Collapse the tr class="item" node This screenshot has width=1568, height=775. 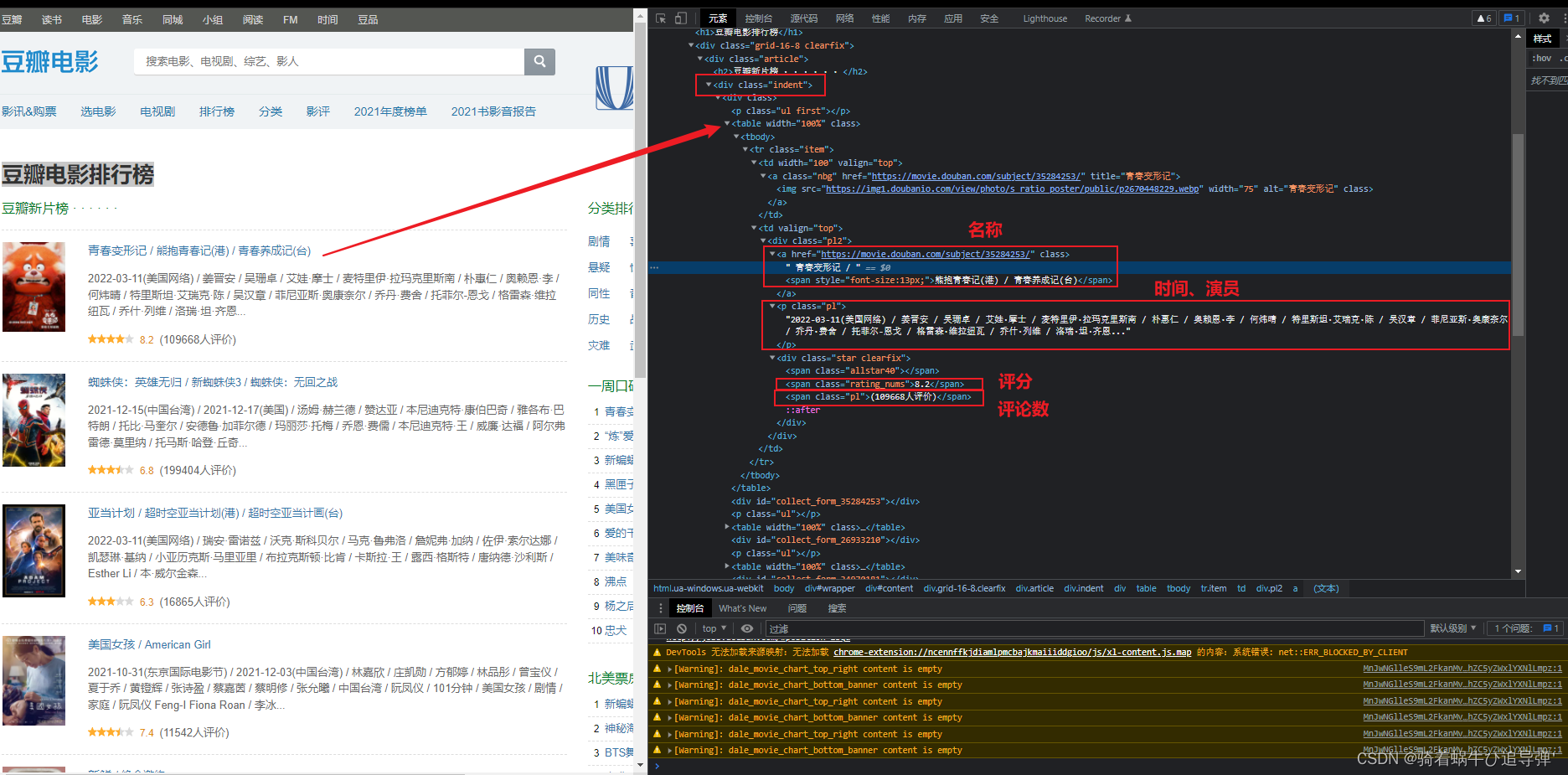(745, 149)
